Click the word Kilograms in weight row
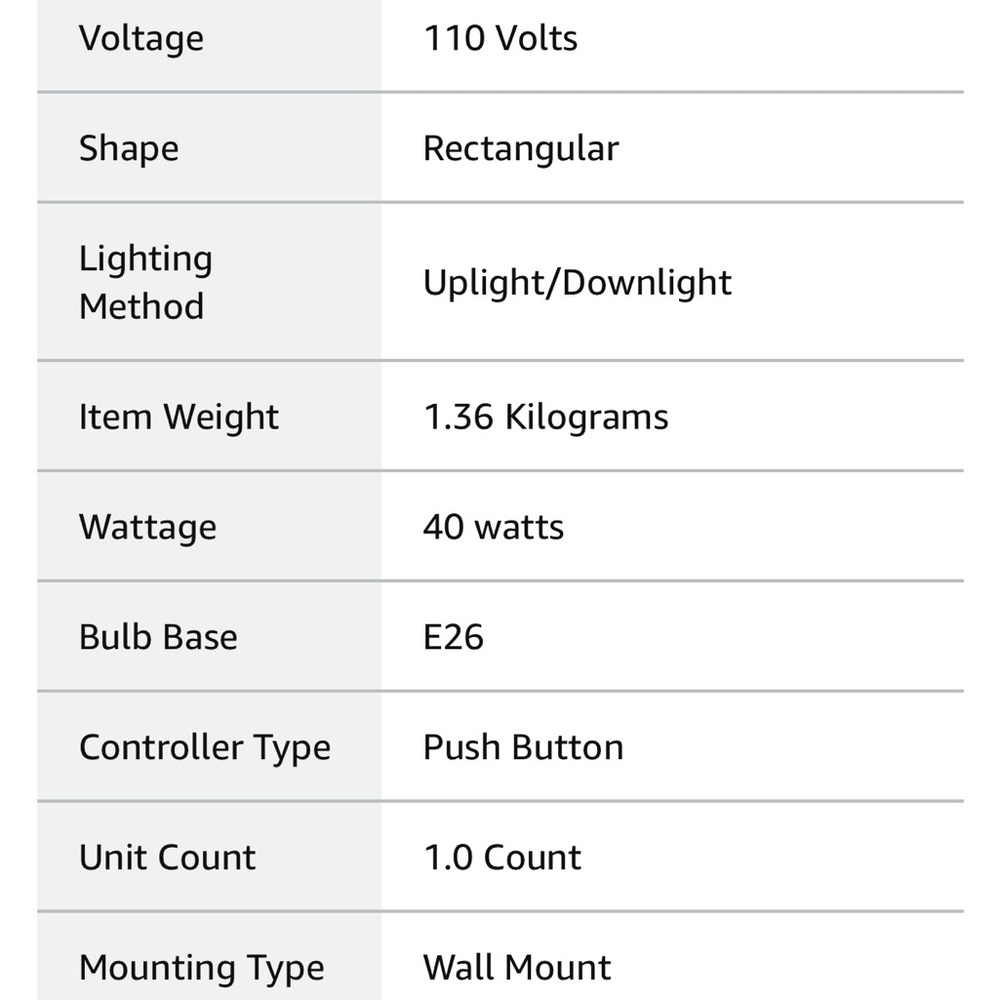 pos(587,417)
